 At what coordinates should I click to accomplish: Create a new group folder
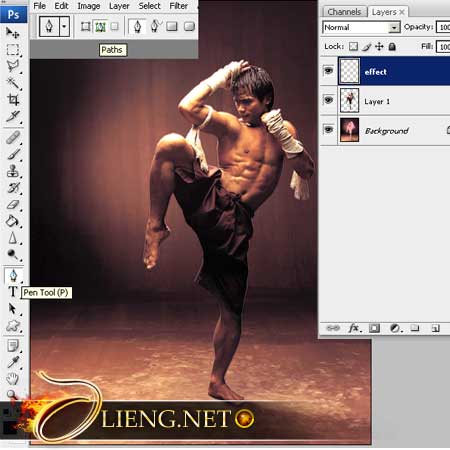[415, 328]
